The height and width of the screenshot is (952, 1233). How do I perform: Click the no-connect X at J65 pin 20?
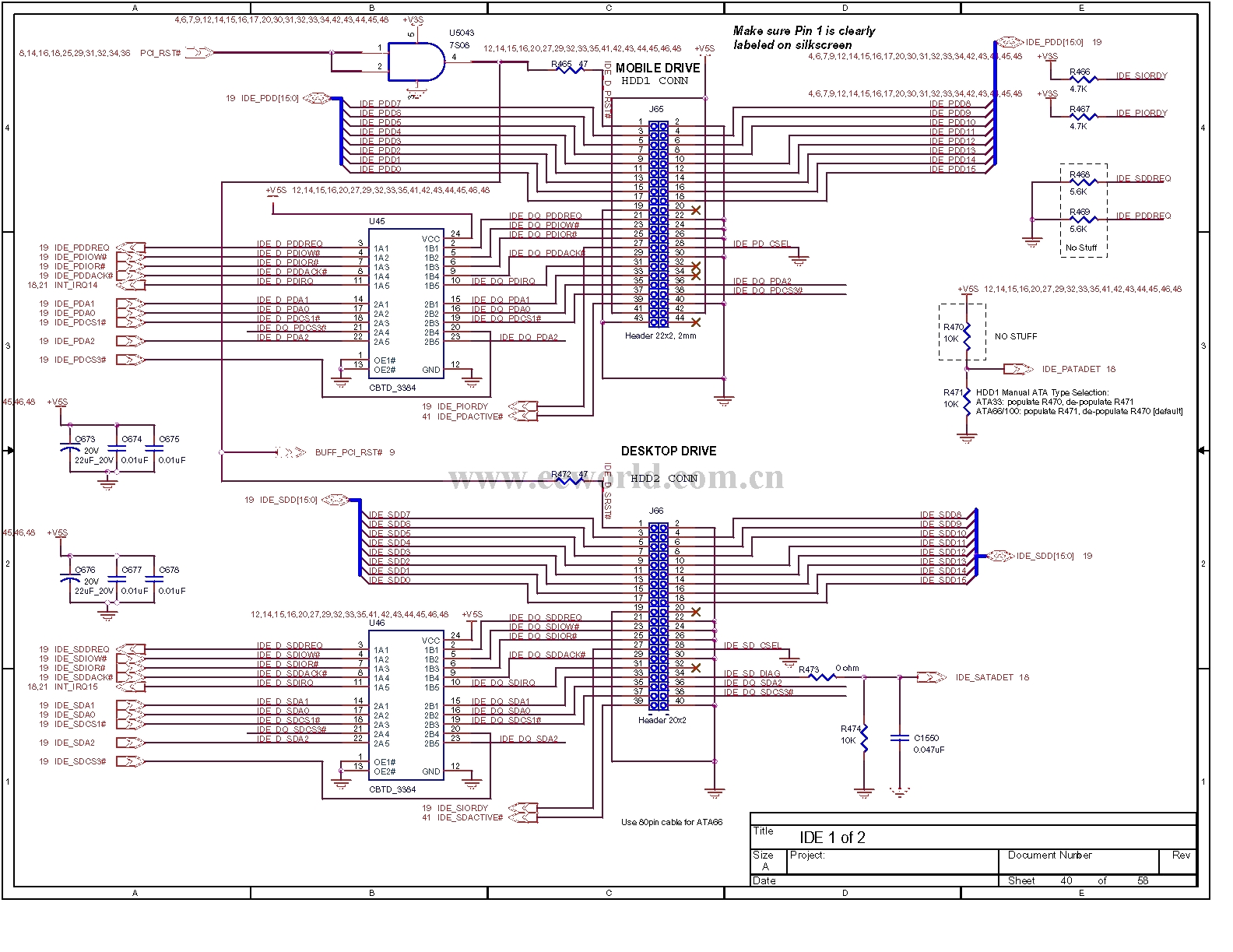[x=696, y=210]
